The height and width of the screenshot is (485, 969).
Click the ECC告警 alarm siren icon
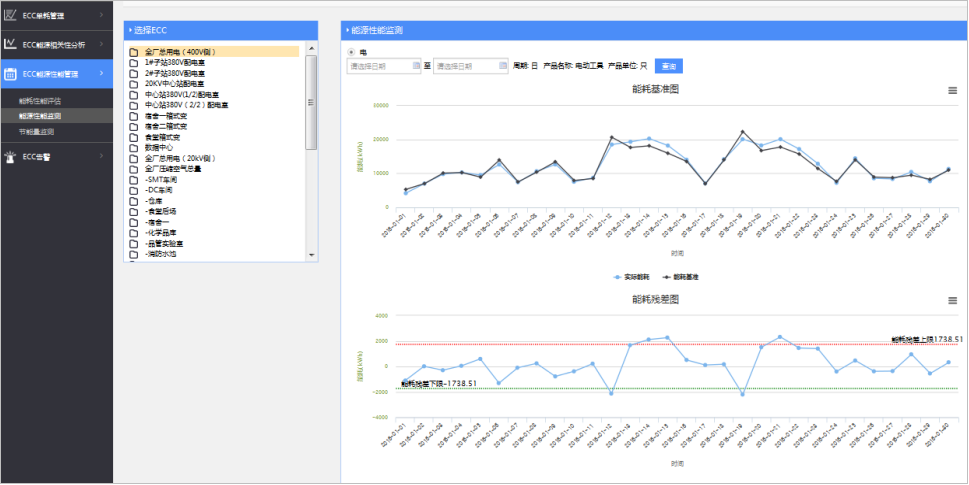point(10,157)
